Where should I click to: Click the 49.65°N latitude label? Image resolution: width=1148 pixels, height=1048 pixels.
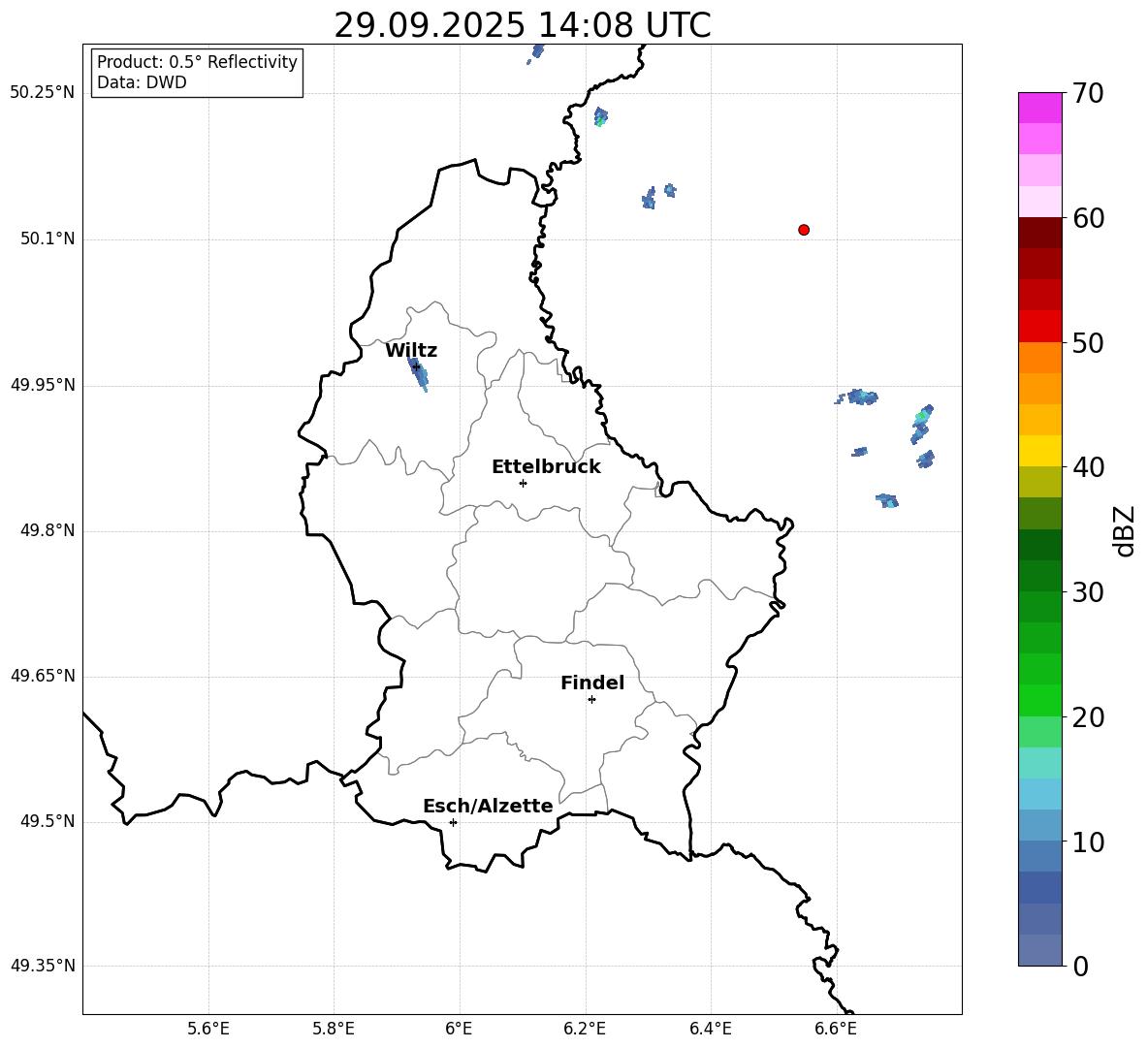pyautogui.click(x=42, y=676)
